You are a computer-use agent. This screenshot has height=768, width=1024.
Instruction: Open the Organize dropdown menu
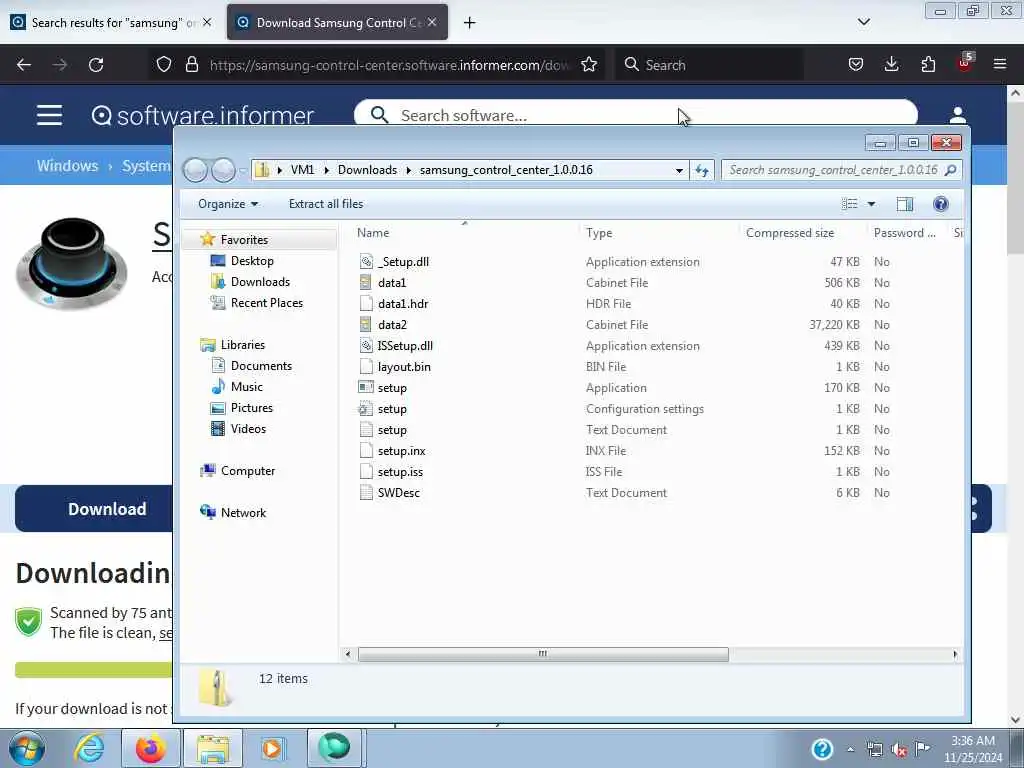pos(228,204)
